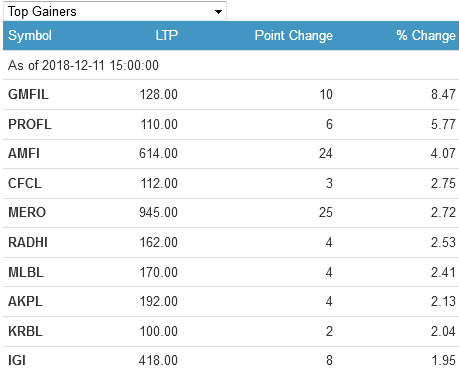Open the MERO symbol
459x369 pixels.
click(27, 212)
